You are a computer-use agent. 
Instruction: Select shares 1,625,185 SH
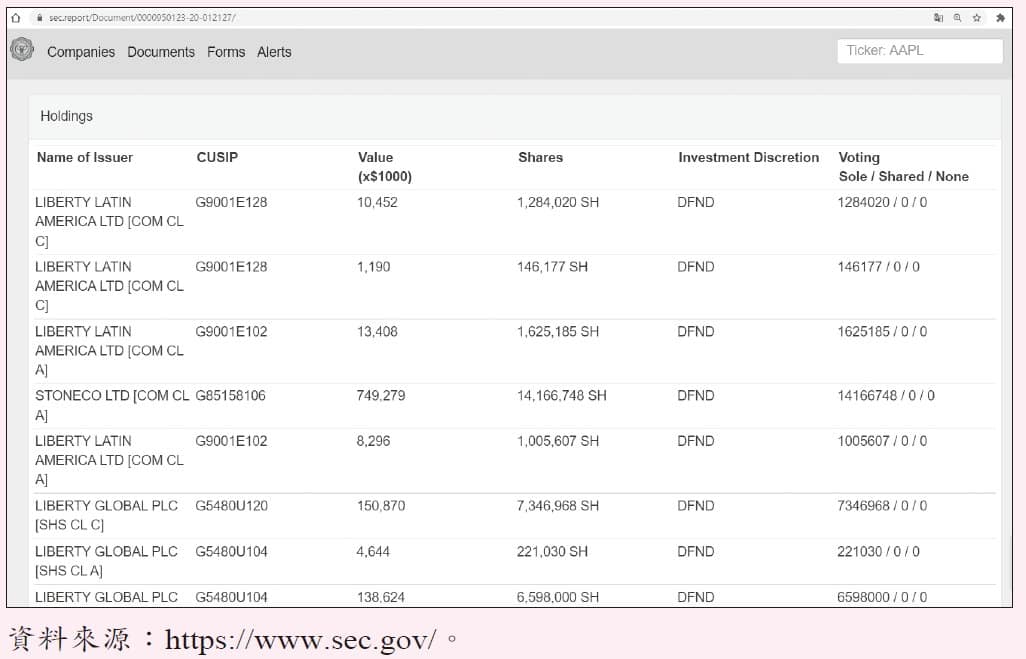point(558,332)
